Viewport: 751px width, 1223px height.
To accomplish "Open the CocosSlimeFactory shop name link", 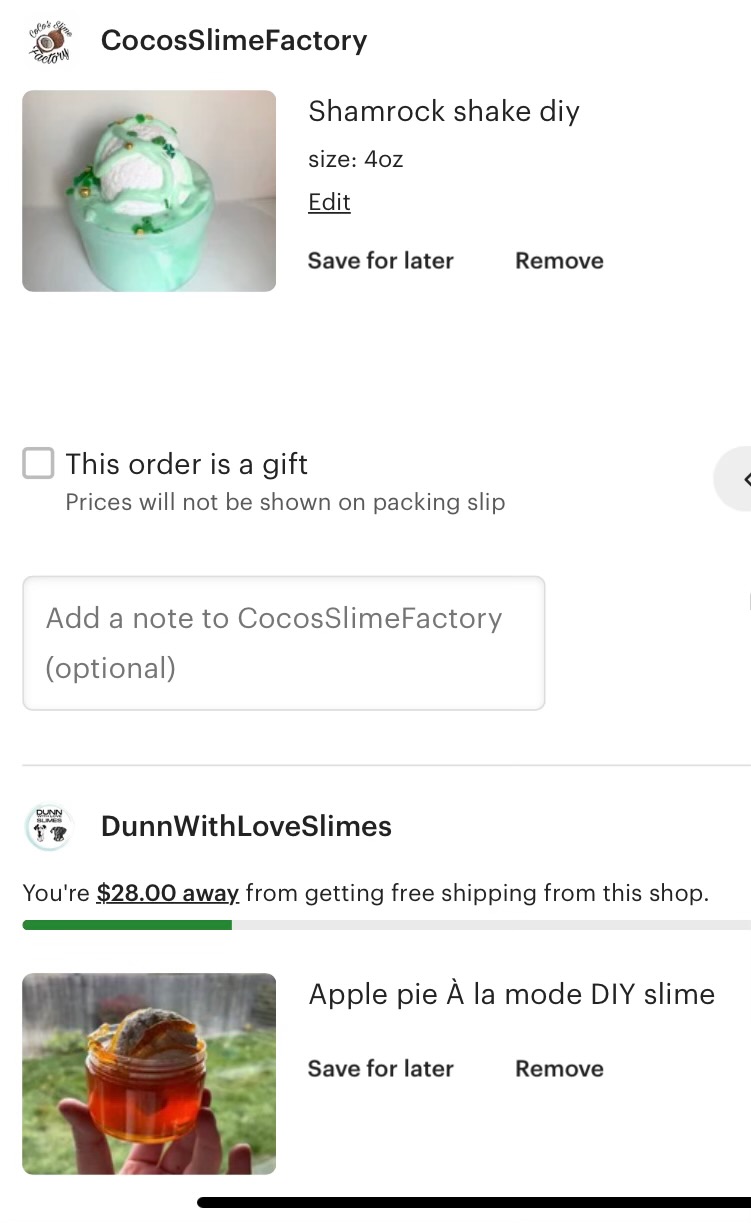I will (234, 41).
